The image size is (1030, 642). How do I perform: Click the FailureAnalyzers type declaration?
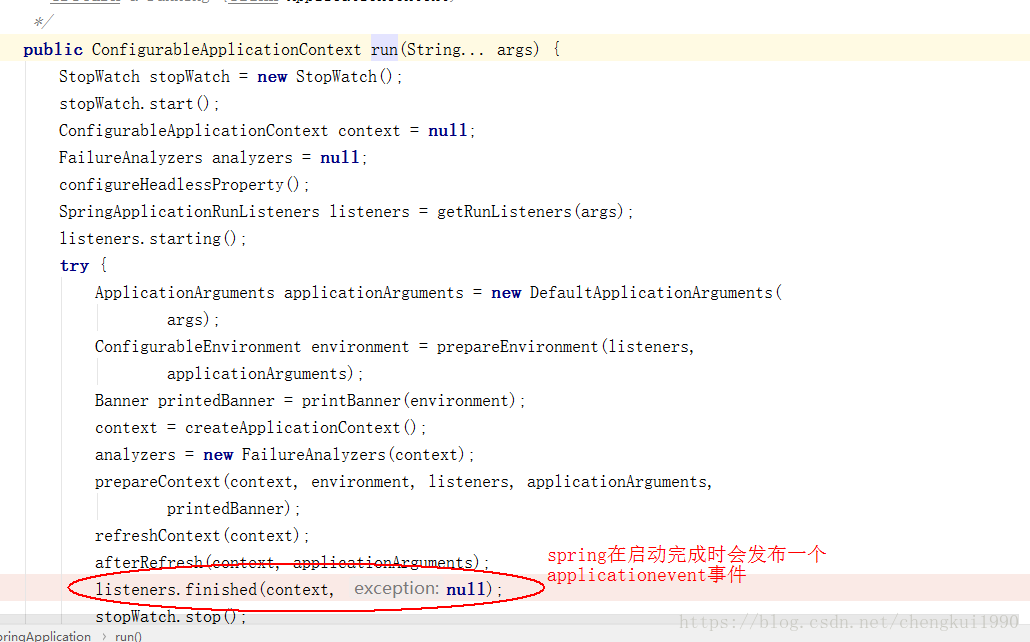click(130, 158)
